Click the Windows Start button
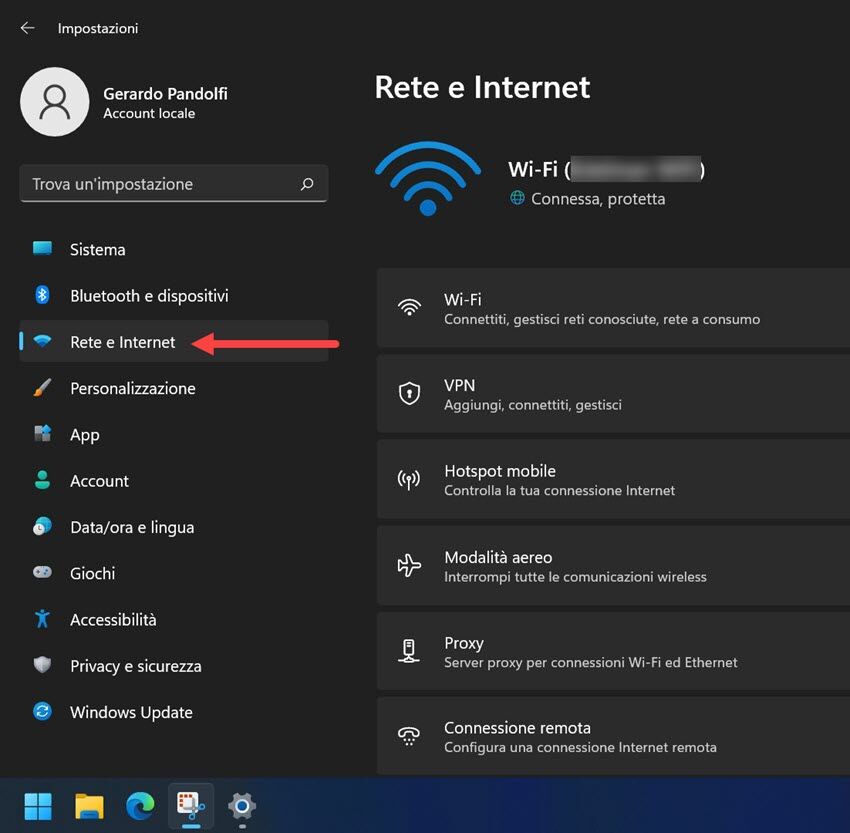Screen dimensions: 850x833 point(37,804)
